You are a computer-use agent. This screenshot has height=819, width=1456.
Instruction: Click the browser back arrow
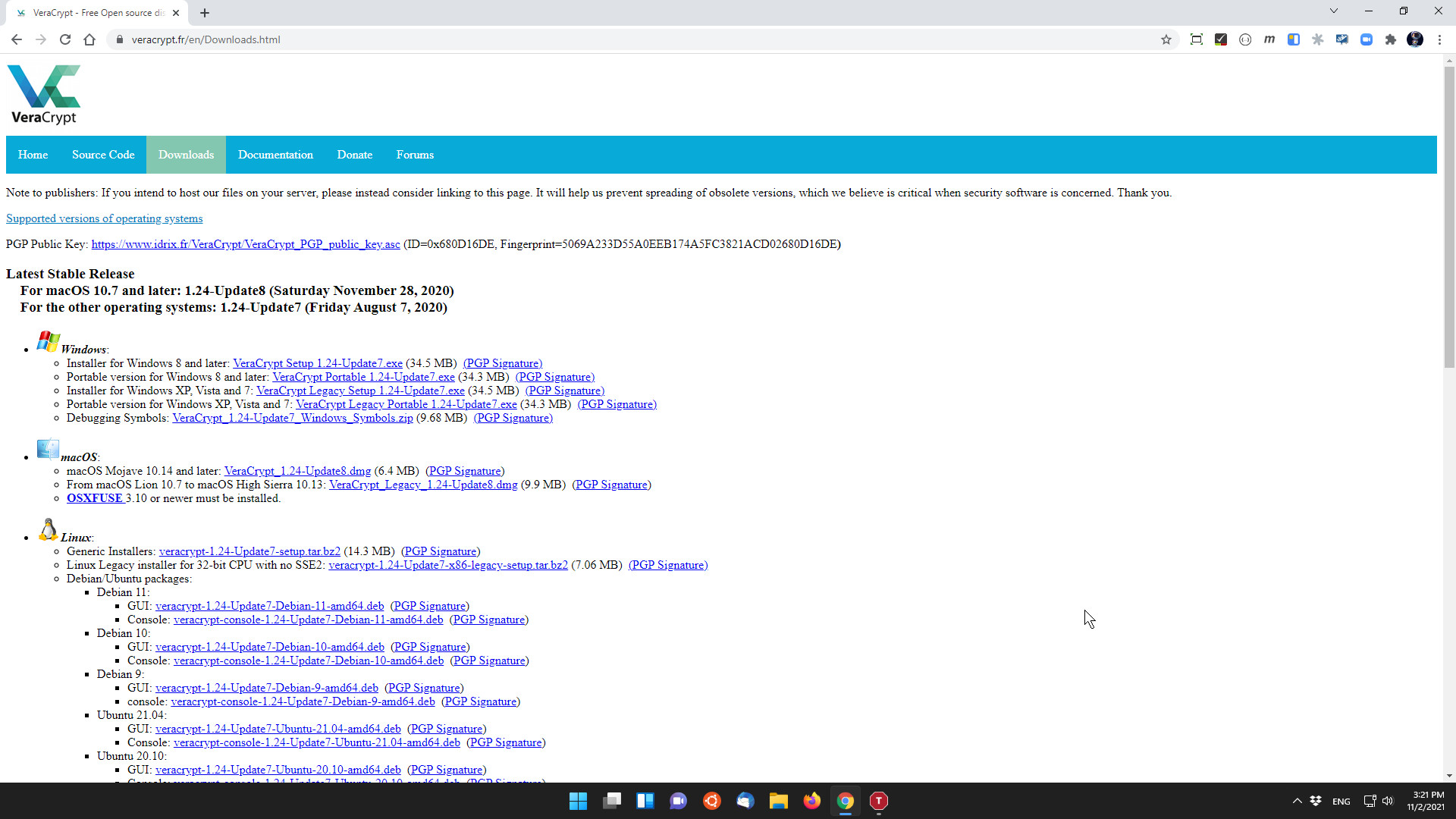coord(17,39)
